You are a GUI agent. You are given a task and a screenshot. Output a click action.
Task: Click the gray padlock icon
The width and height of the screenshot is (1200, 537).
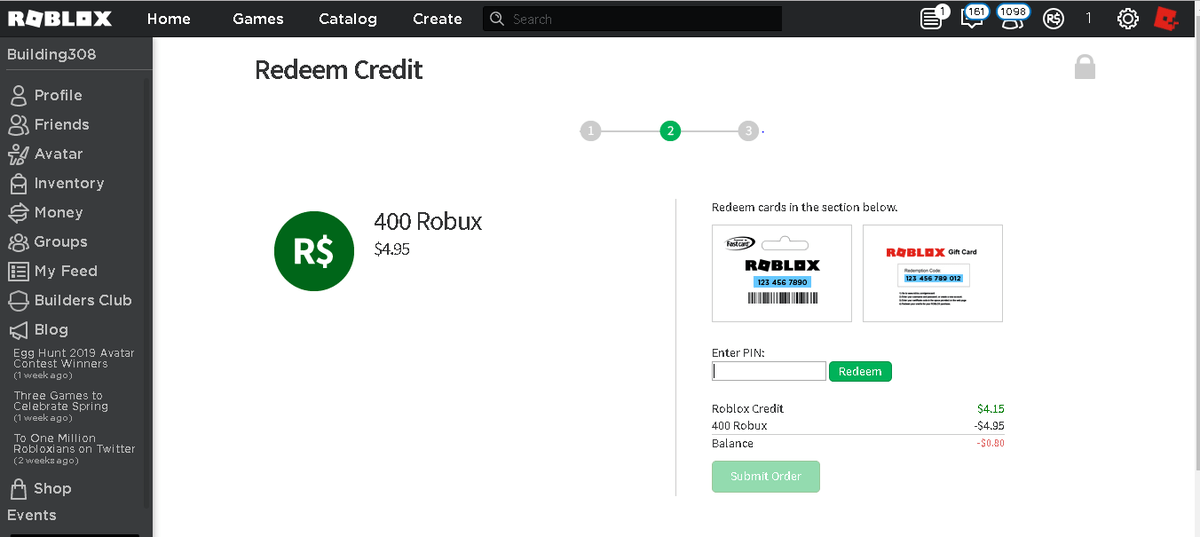tap(1084, 67)
